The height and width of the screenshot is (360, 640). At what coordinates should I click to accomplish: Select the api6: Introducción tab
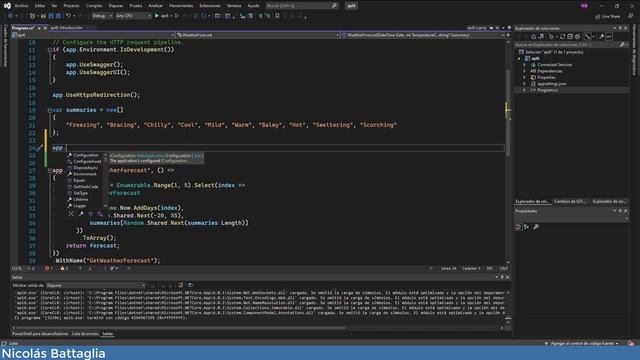[x=66, y=28]
